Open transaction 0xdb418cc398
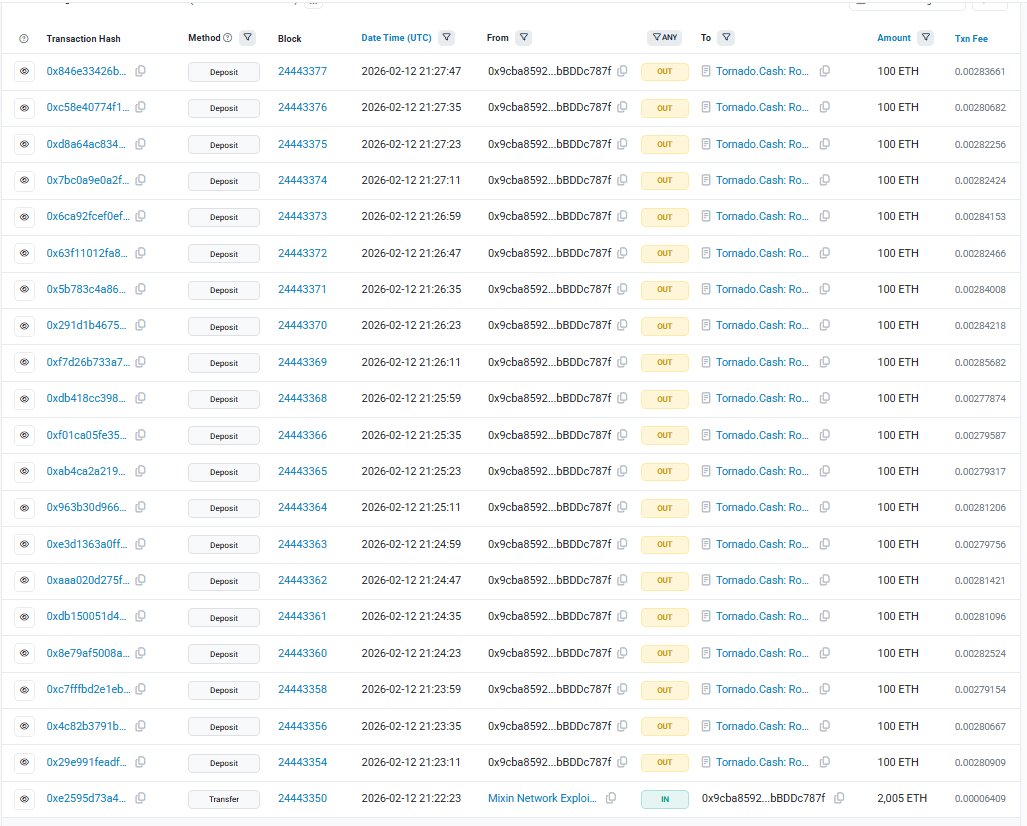The height and width of the screenshot is (826, 1027). coord(86,398)
